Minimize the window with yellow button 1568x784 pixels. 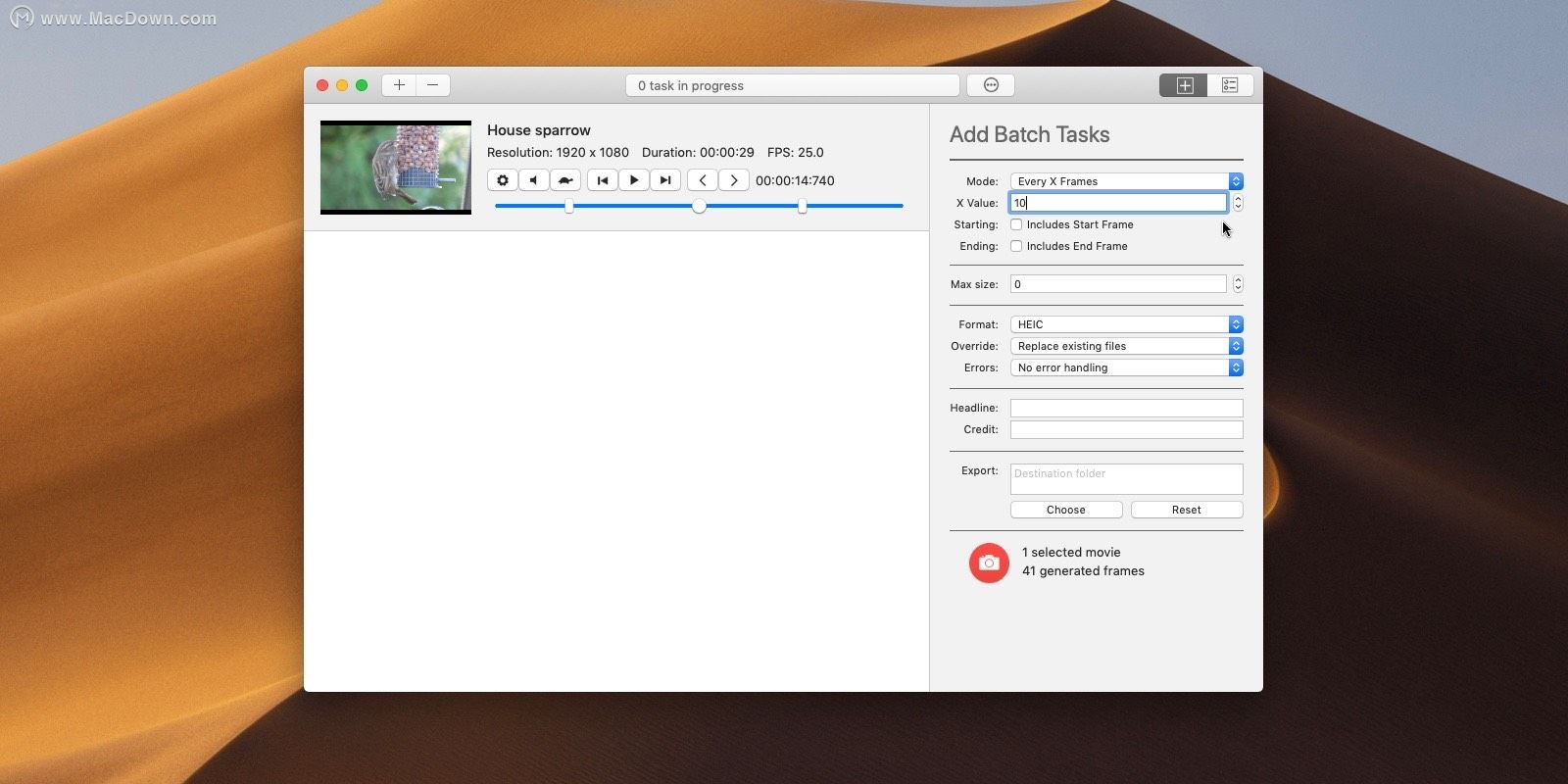click(x=342, y=85)
